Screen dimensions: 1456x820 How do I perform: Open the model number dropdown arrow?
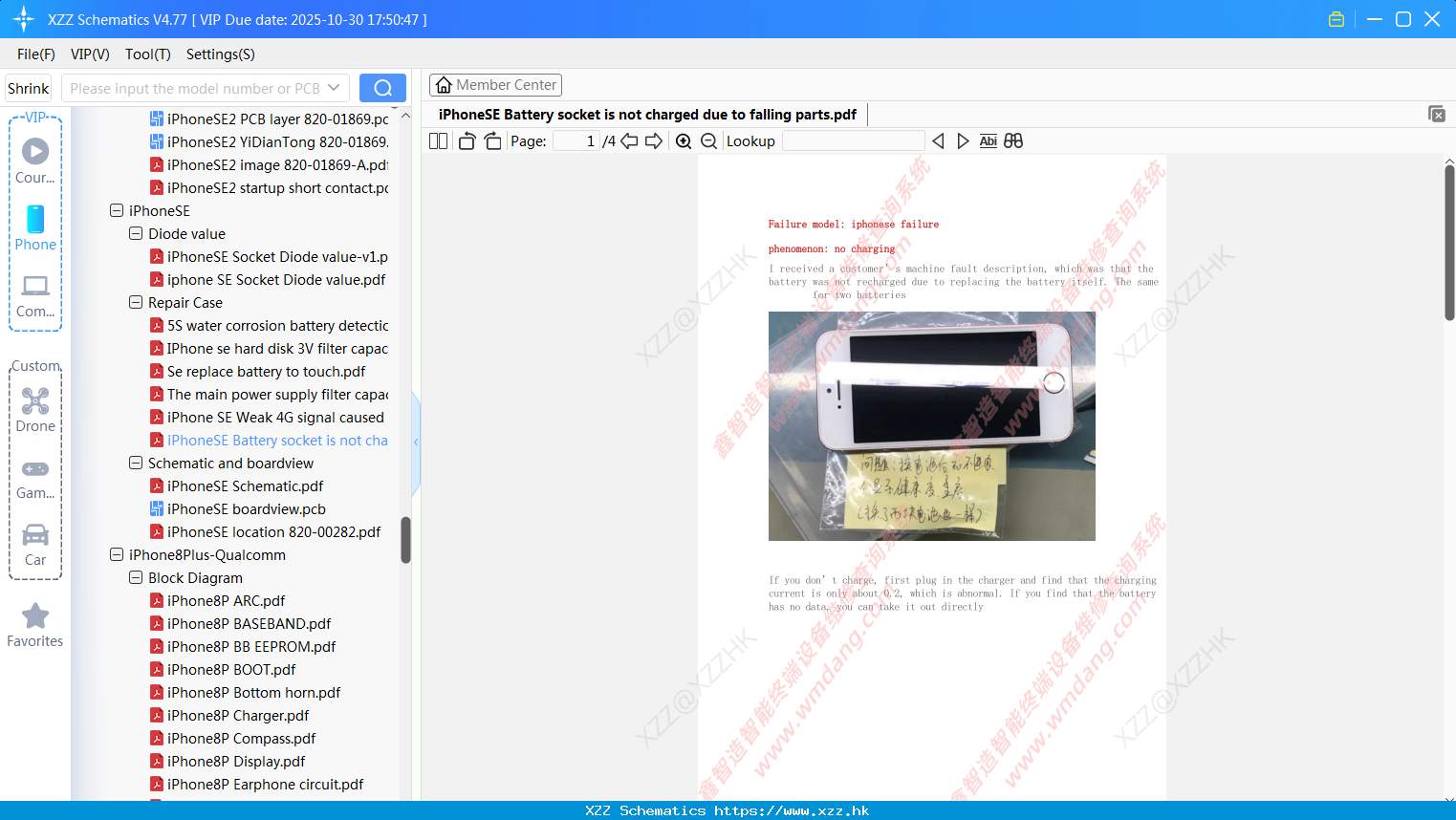click(x=334, y=88)
